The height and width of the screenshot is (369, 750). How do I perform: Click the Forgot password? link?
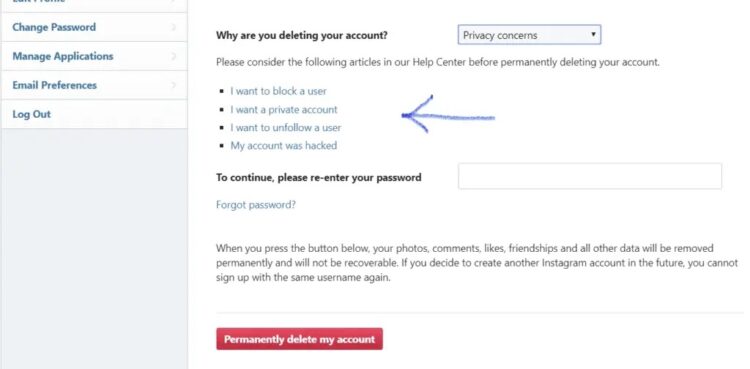coord(256,205)
